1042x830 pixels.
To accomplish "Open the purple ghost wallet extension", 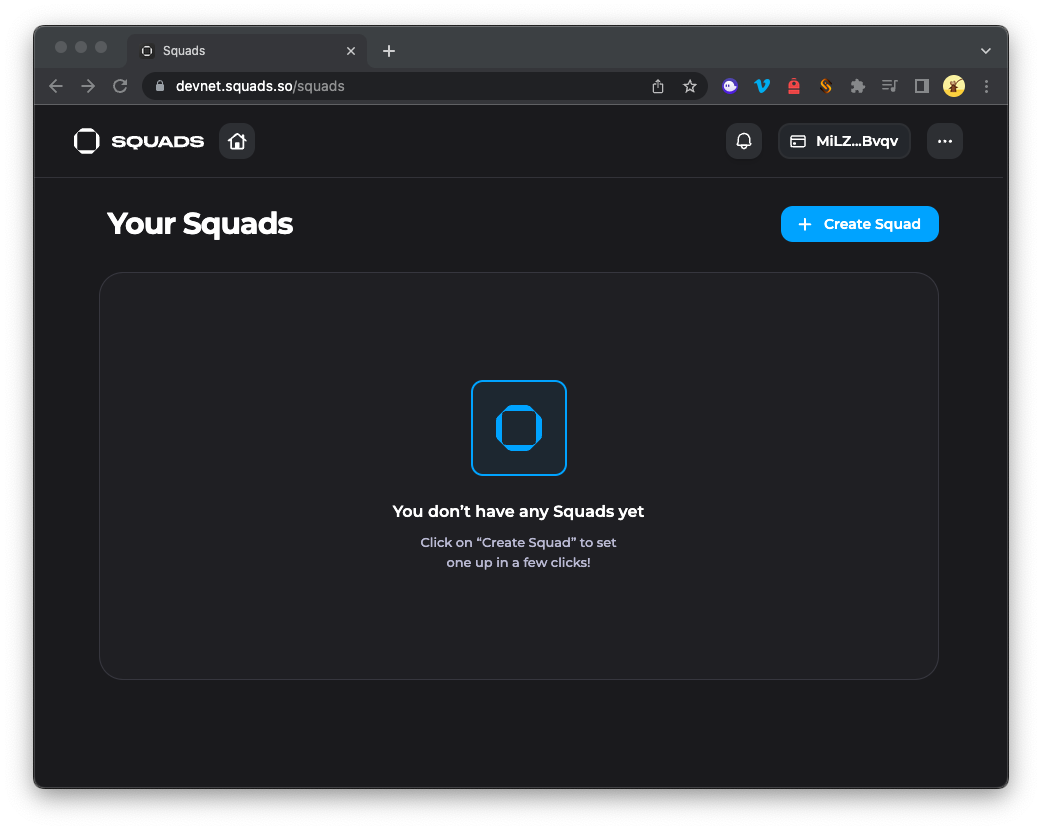I will click(x=730, y=86).
